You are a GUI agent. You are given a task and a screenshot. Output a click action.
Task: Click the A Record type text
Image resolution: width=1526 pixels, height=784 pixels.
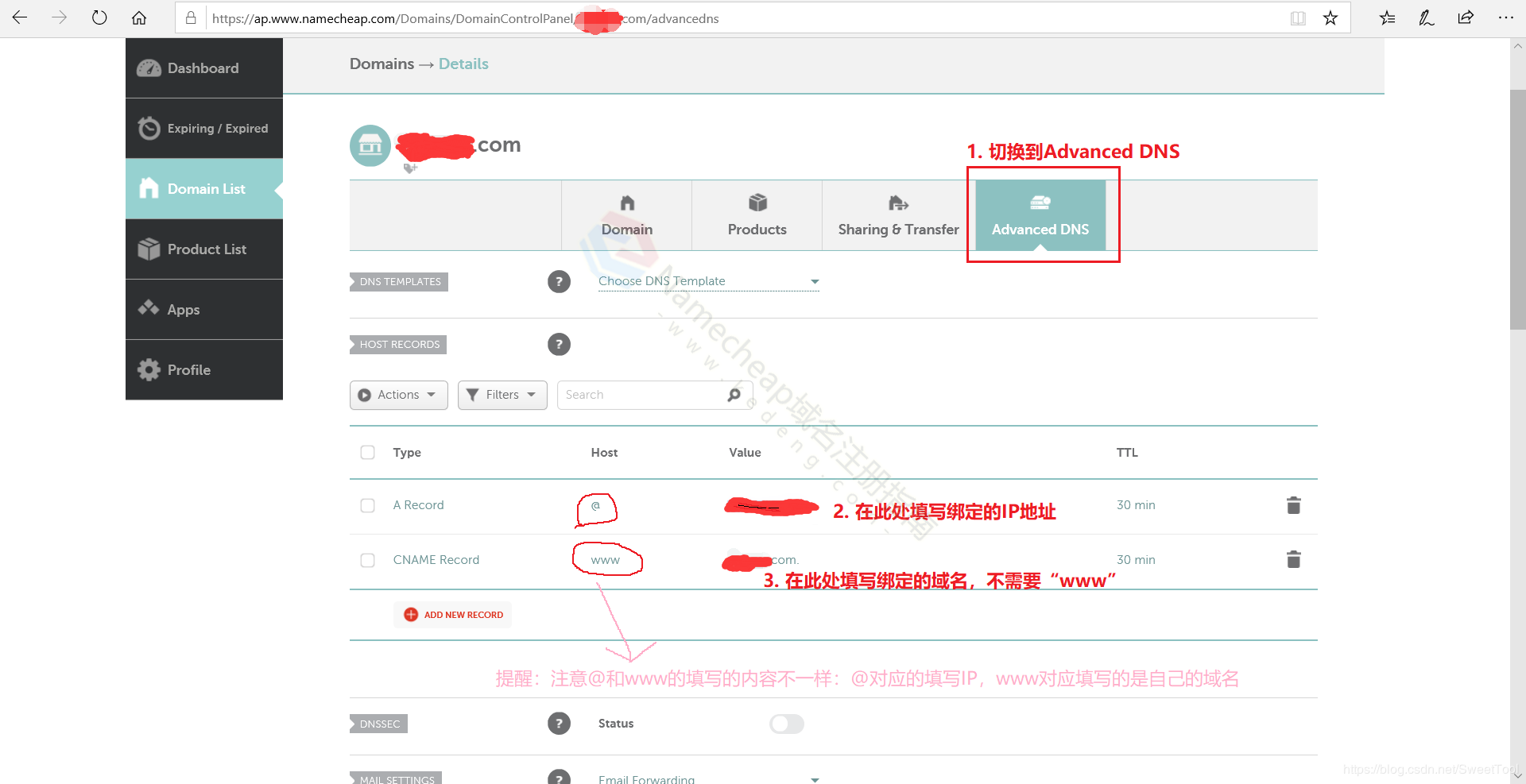tap(418, 505)
